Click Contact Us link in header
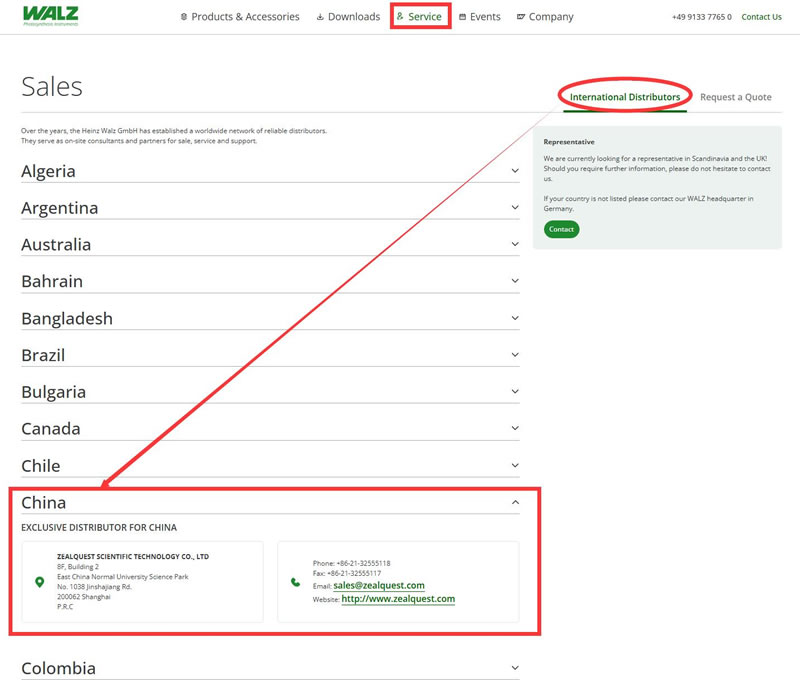This screenshot has height=685, width=800. [761, 17]
